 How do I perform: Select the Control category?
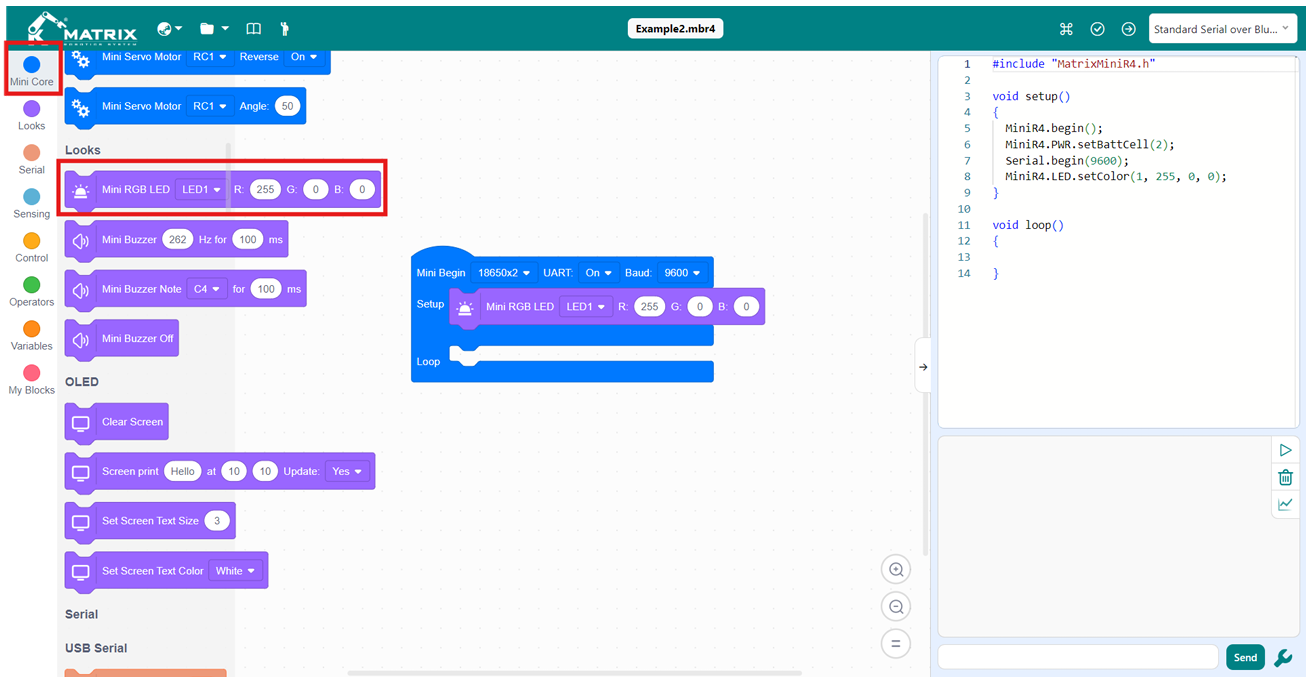[32, 247]
